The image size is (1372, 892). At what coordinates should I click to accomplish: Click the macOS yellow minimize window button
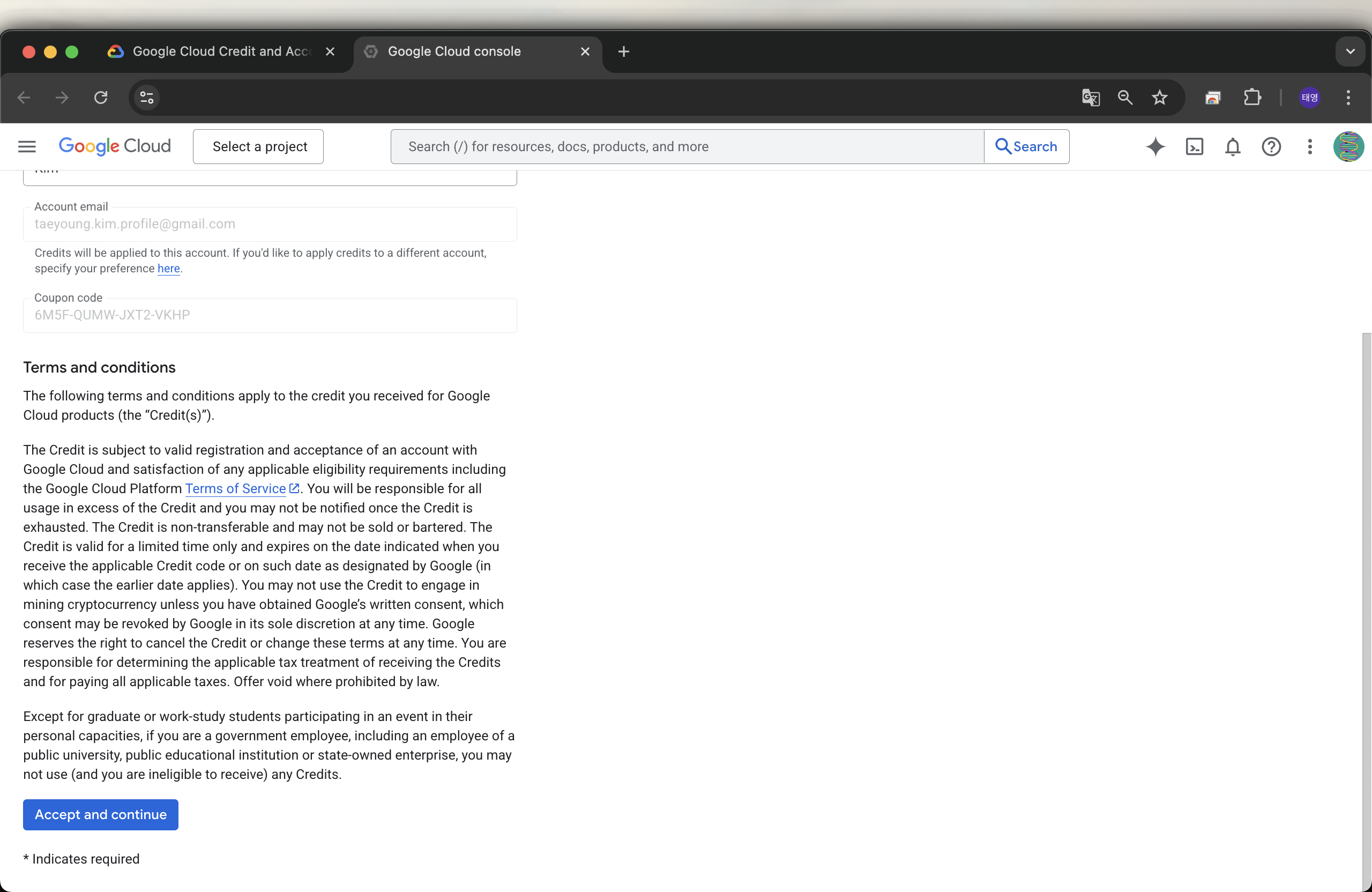50,52
